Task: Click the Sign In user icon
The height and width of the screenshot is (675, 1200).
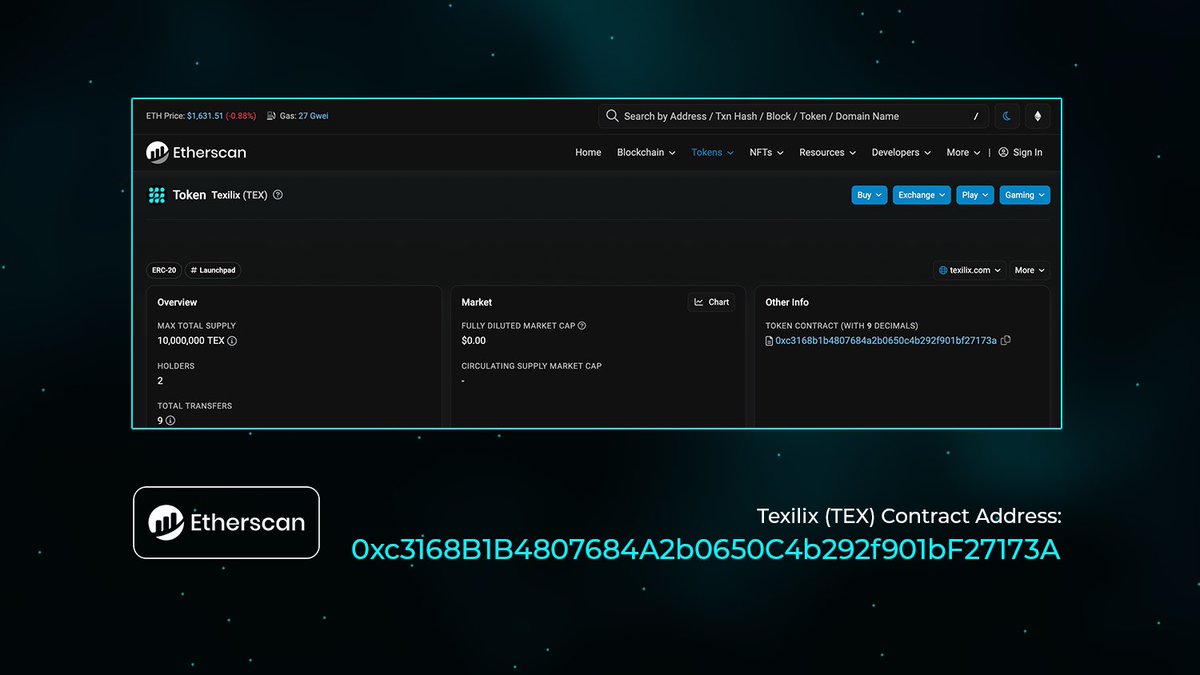Action: tap(1003, 153)
